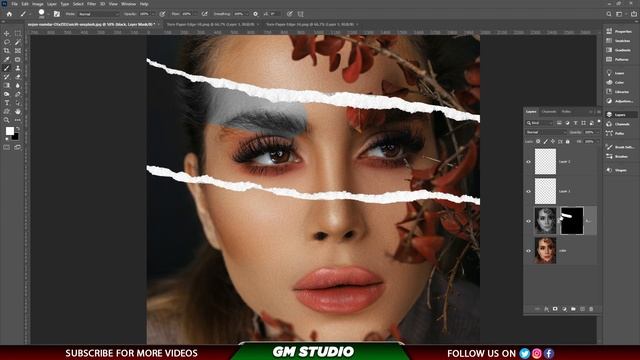Open the layer blend mode dropdown
Image resolution: width=640 pixels, height=360 pixels.
tap(546, 132)
